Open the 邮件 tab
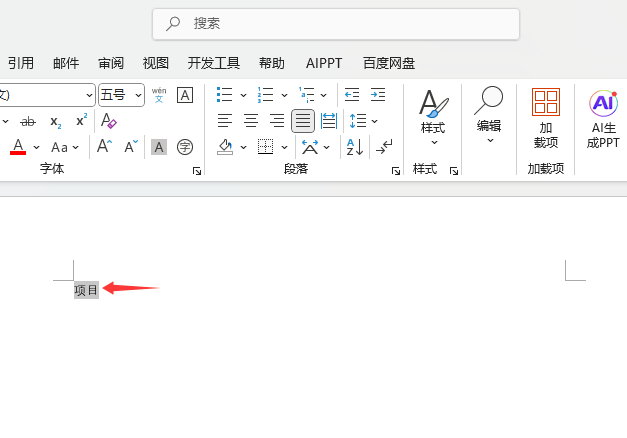The width and height of the screenshot is (627, 438). pos(66,63)
